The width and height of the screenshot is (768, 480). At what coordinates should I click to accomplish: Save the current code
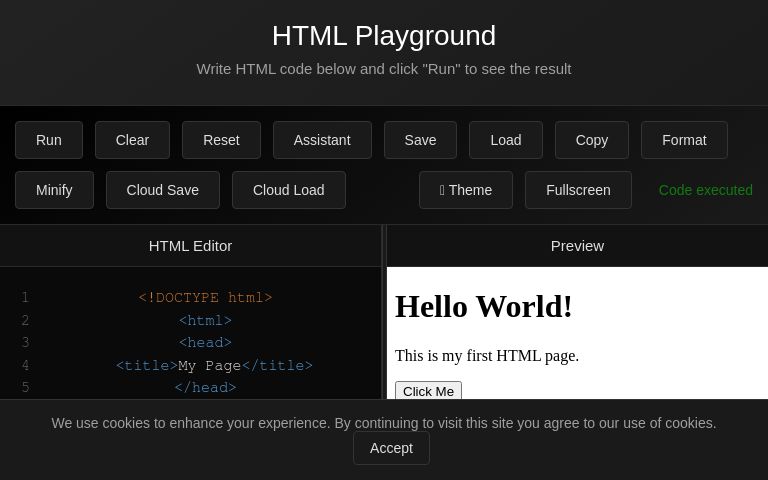click(420, 140)
